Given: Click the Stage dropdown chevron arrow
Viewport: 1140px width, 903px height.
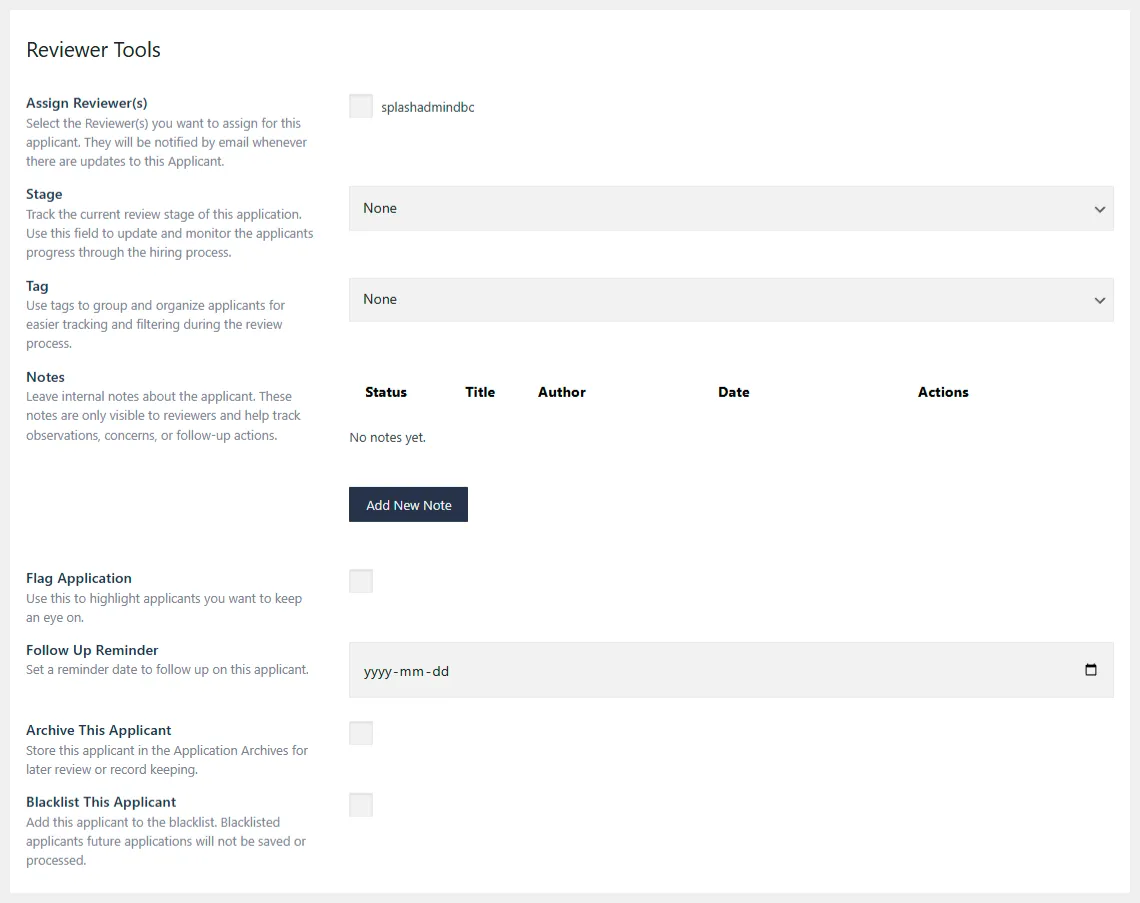Looking at the screenshot, I should (x=1100, y=208).
